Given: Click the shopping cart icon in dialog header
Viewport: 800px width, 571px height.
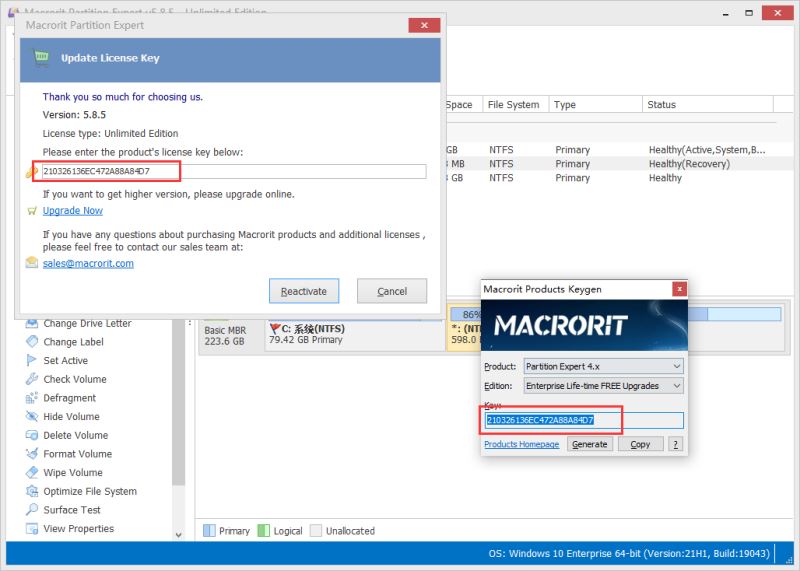Looking at the screenshot, I should 41,58.
